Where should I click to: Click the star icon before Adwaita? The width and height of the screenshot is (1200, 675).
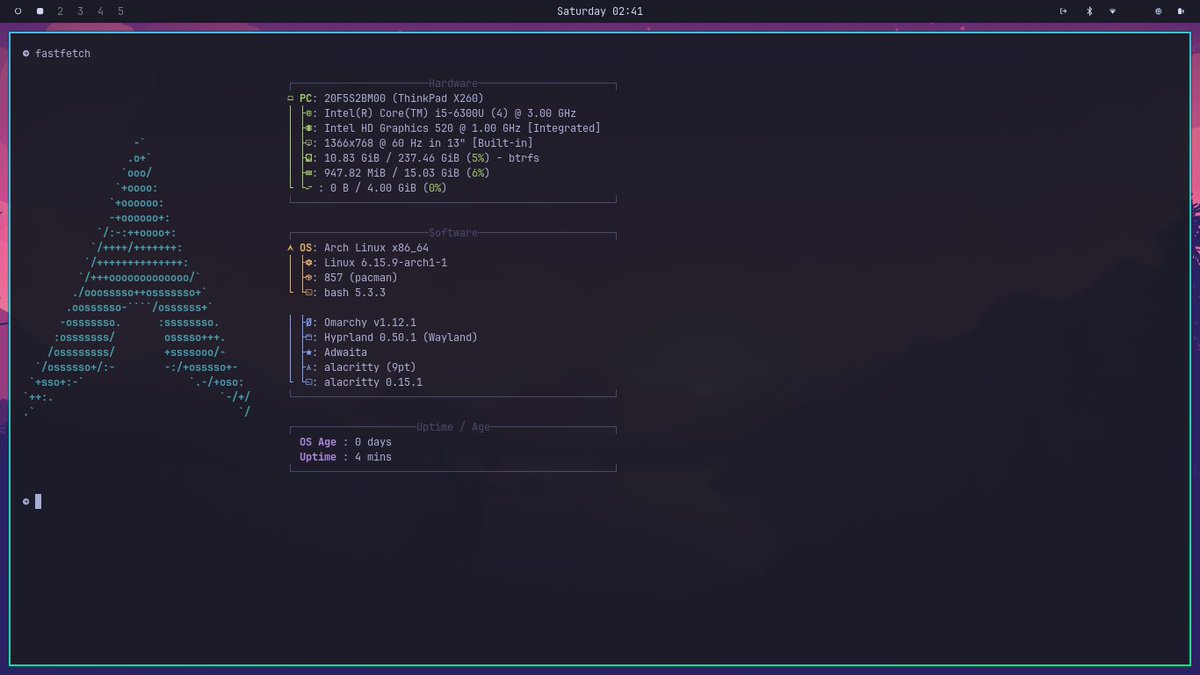[x=309, y=353]
